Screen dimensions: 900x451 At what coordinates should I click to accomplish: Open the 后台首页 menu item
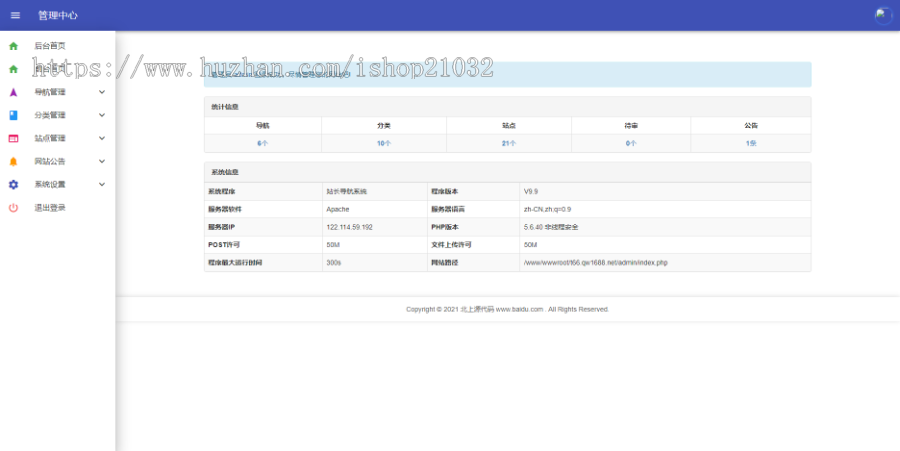click(x=50, y=46)
